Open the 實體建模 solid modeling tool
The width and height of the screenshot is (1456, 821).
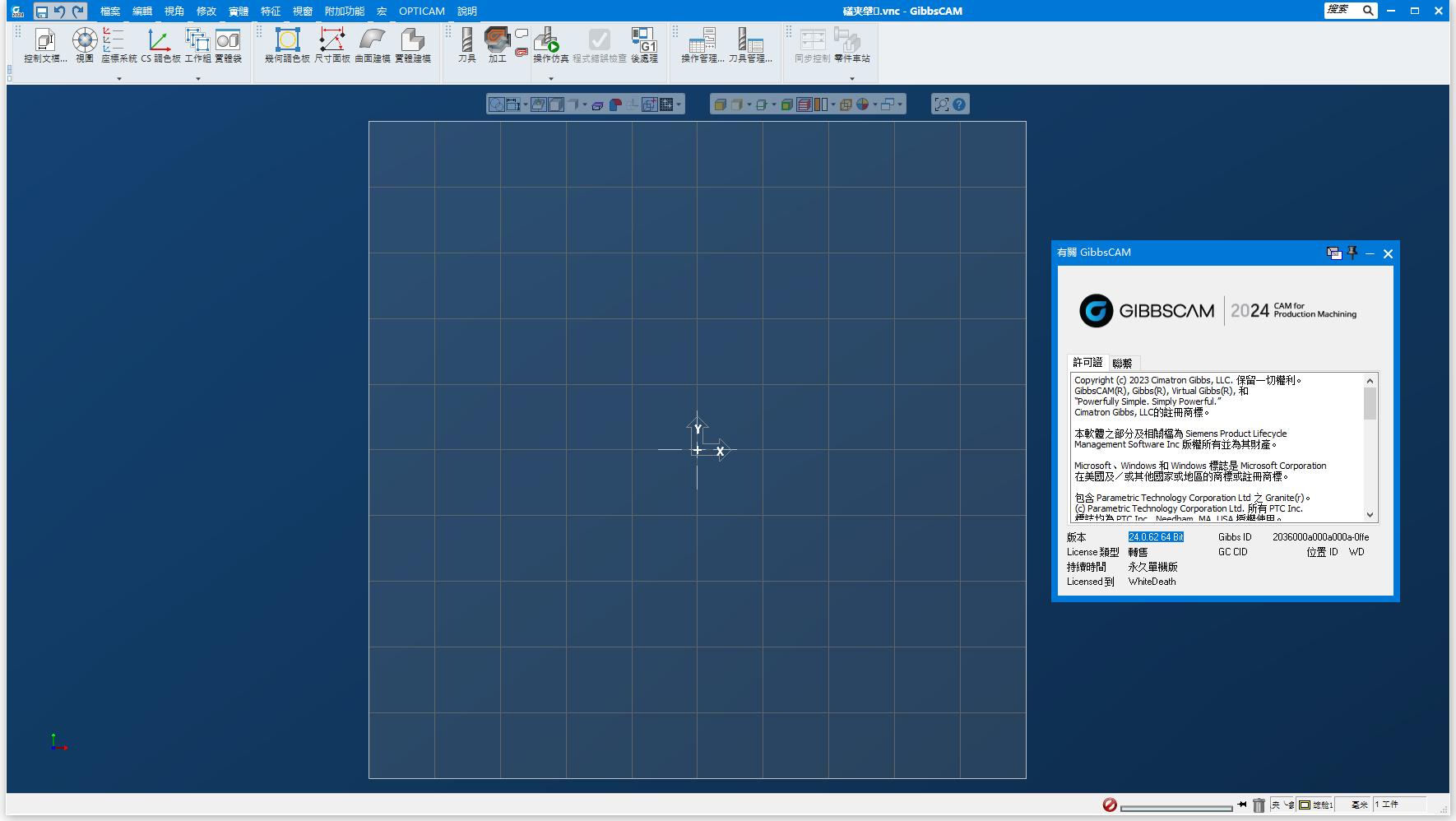(x=413, y=45)
